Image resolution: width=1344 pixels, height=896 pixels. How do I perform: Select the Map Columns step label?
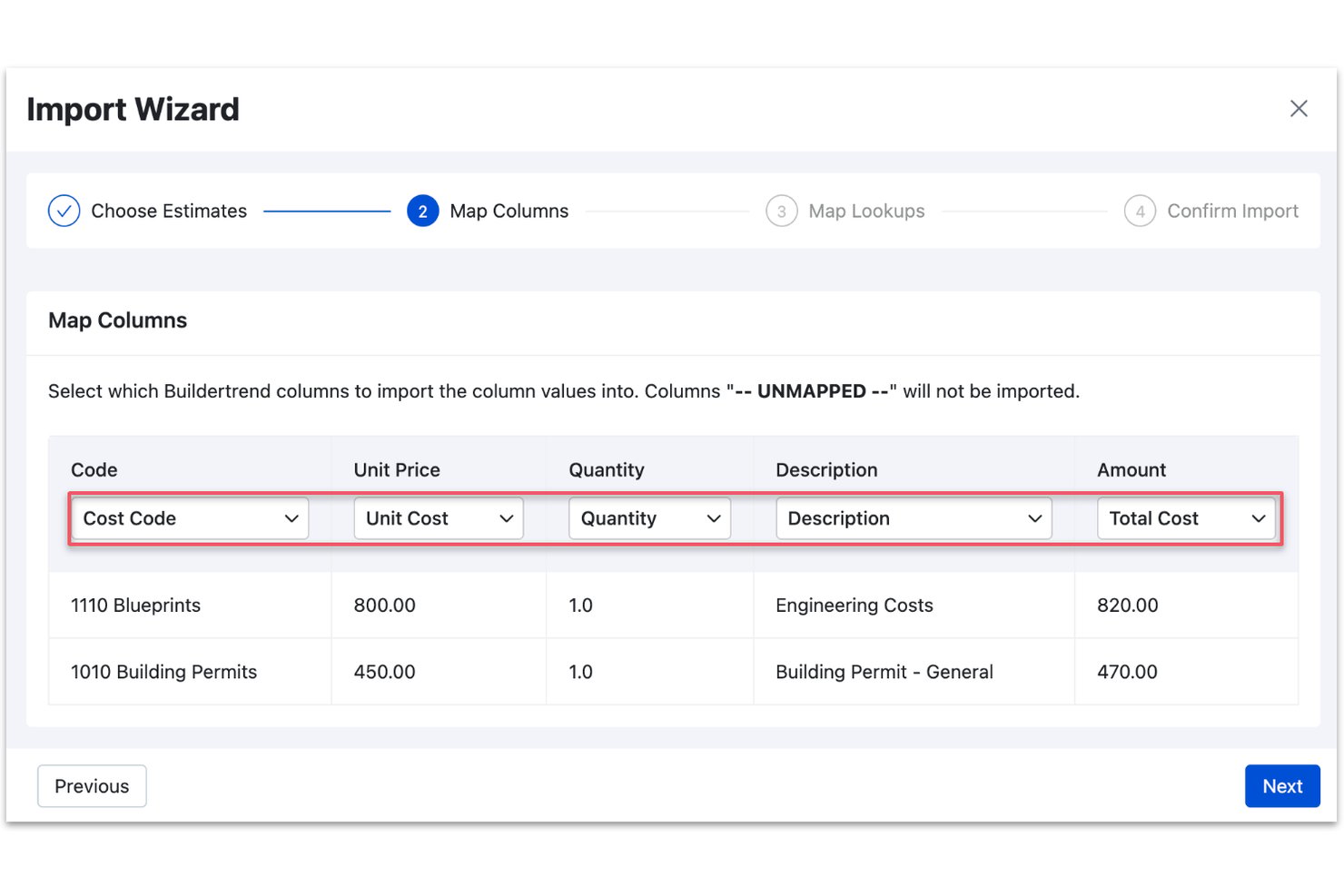pyautogui.click(x=509, y=211)
